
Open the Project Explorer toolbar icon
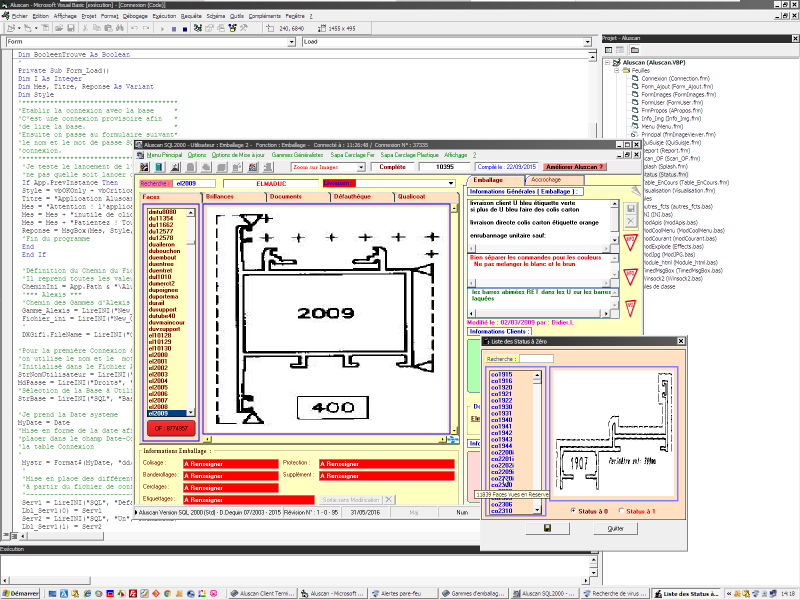click(x=198, y=29)
